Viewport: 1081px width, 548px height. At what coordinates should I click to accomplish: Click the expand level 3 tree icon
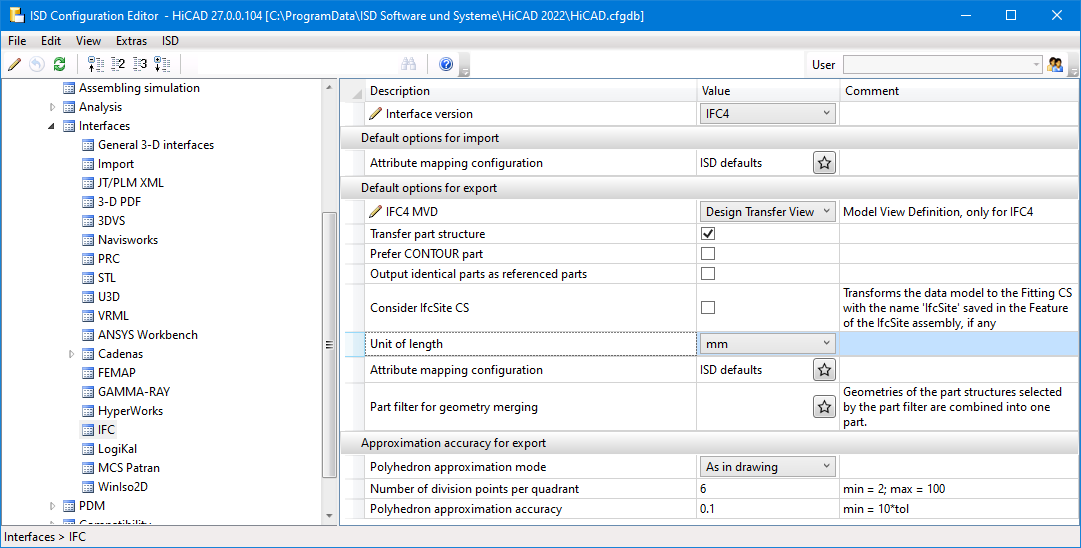point(140,64)
